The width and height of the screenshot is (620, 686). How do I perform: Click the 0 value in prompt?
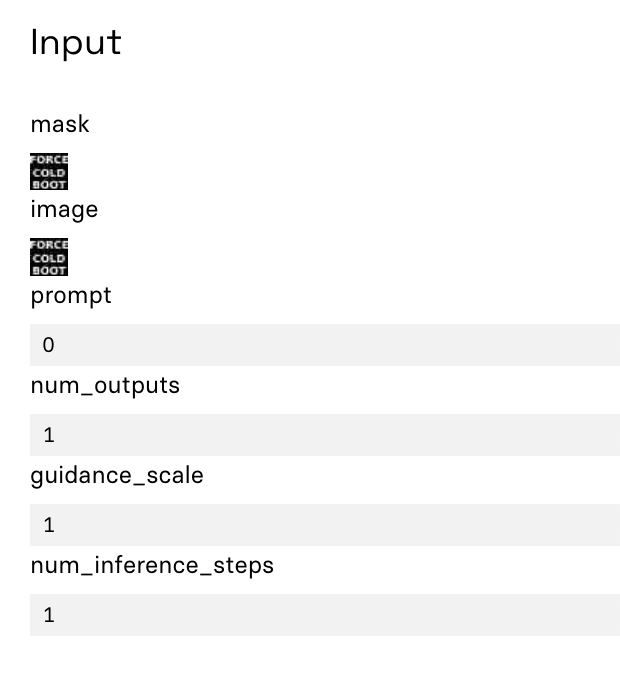49,345
